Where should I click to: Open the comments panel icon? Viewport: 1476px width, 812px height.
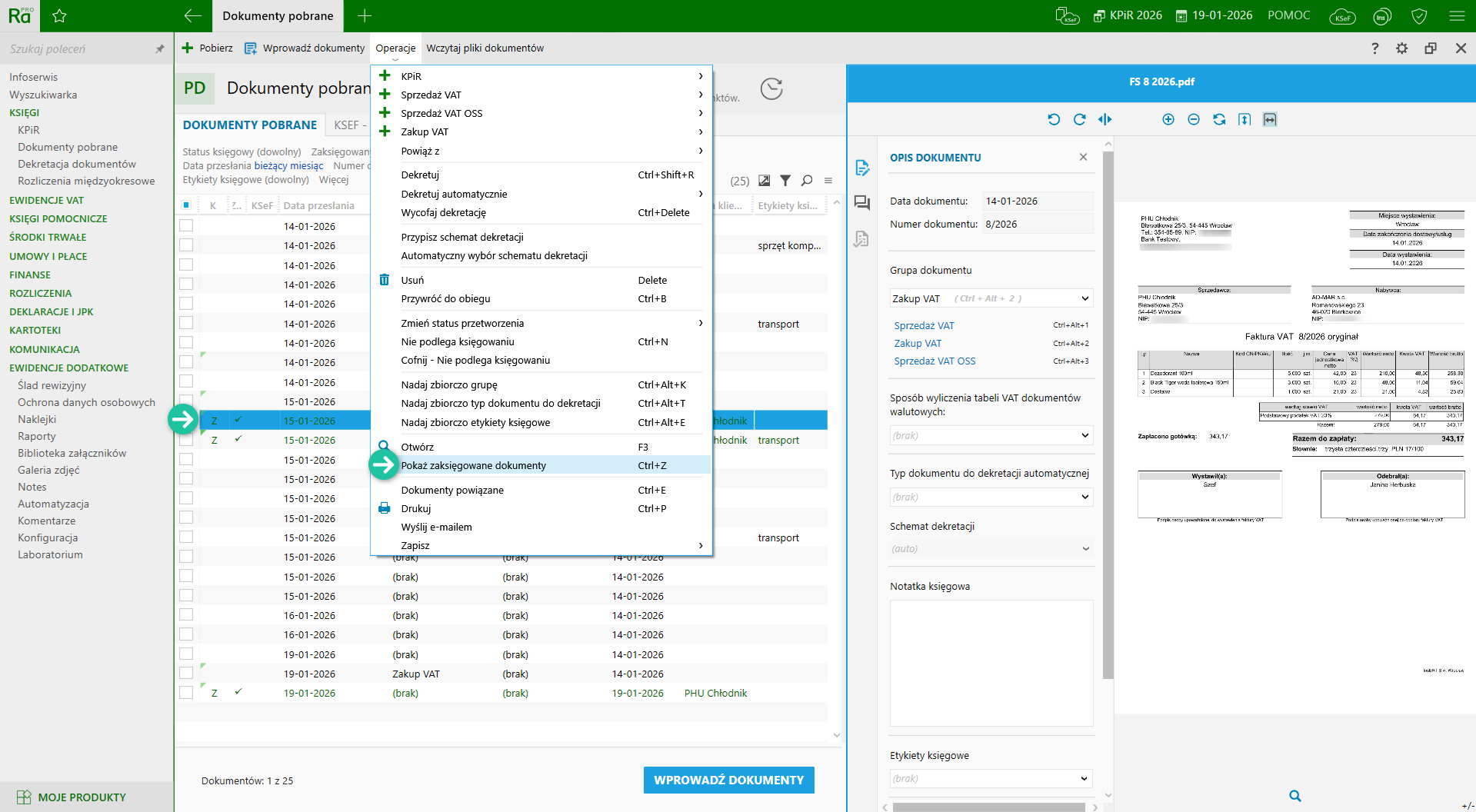(861, 203)
